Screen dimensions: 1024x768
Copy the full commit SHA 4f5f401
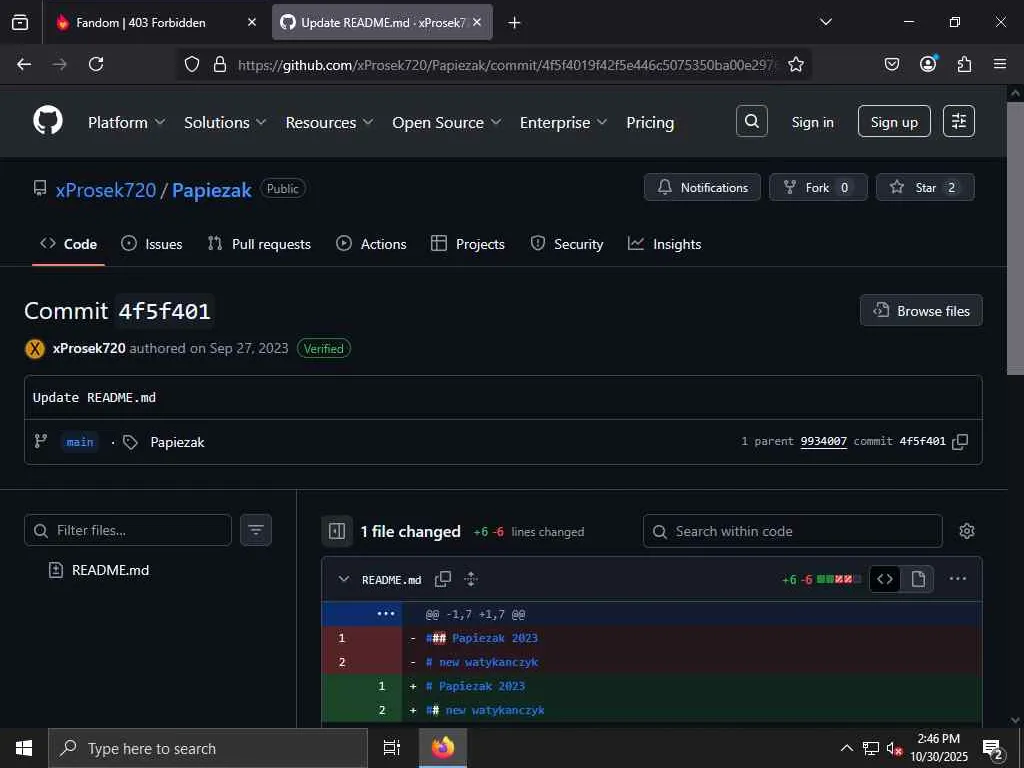(960, 441)
